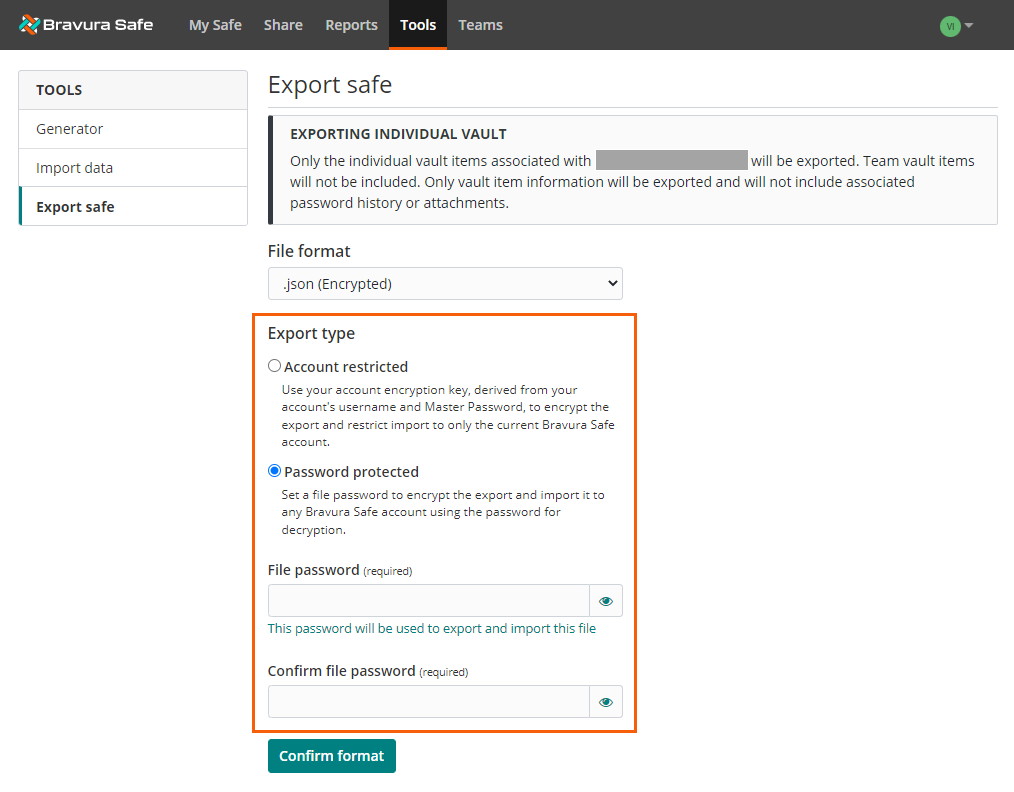Open the Share section
Image resolution: width=1014 pixels, height=792 pixels.
(x=283, y=25)
